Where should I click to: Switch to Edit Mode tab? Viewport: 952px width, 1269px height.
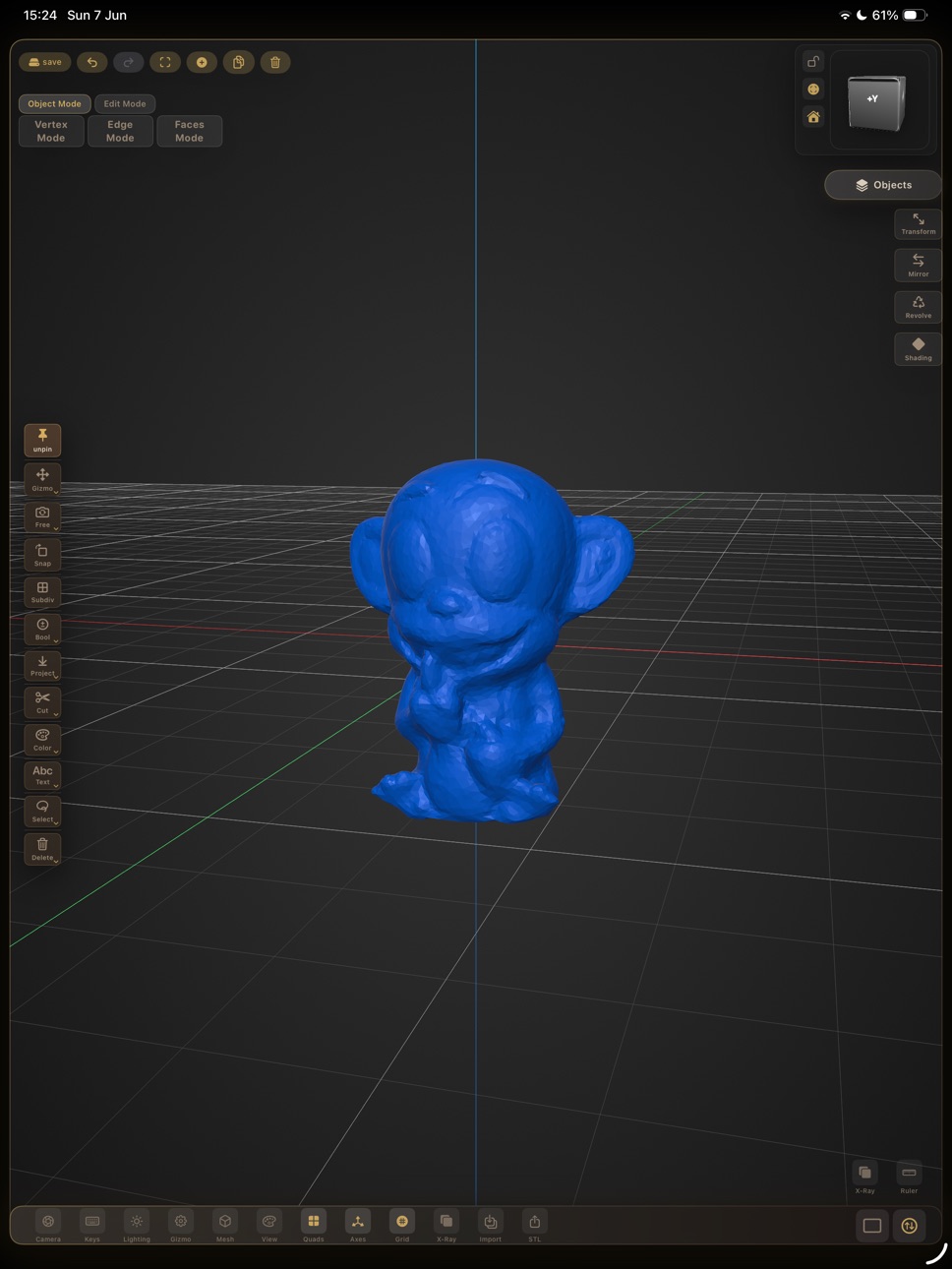click(x=125, y=103)
